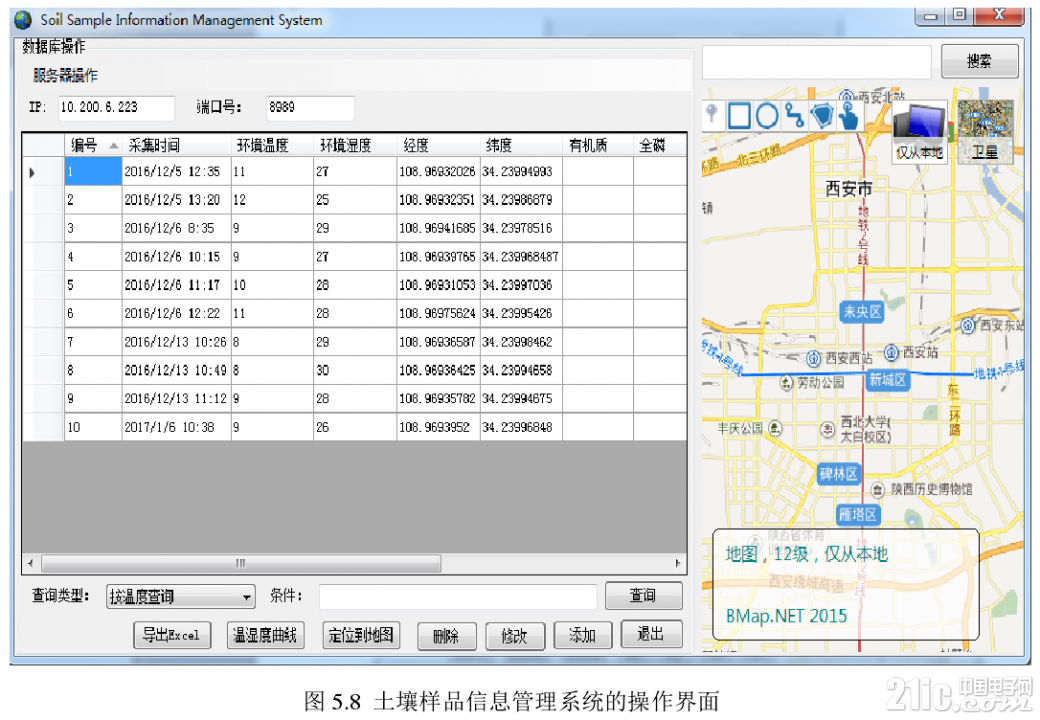
Task: Click the table horizontal scrollbar thumb
Action: point(241,564)
